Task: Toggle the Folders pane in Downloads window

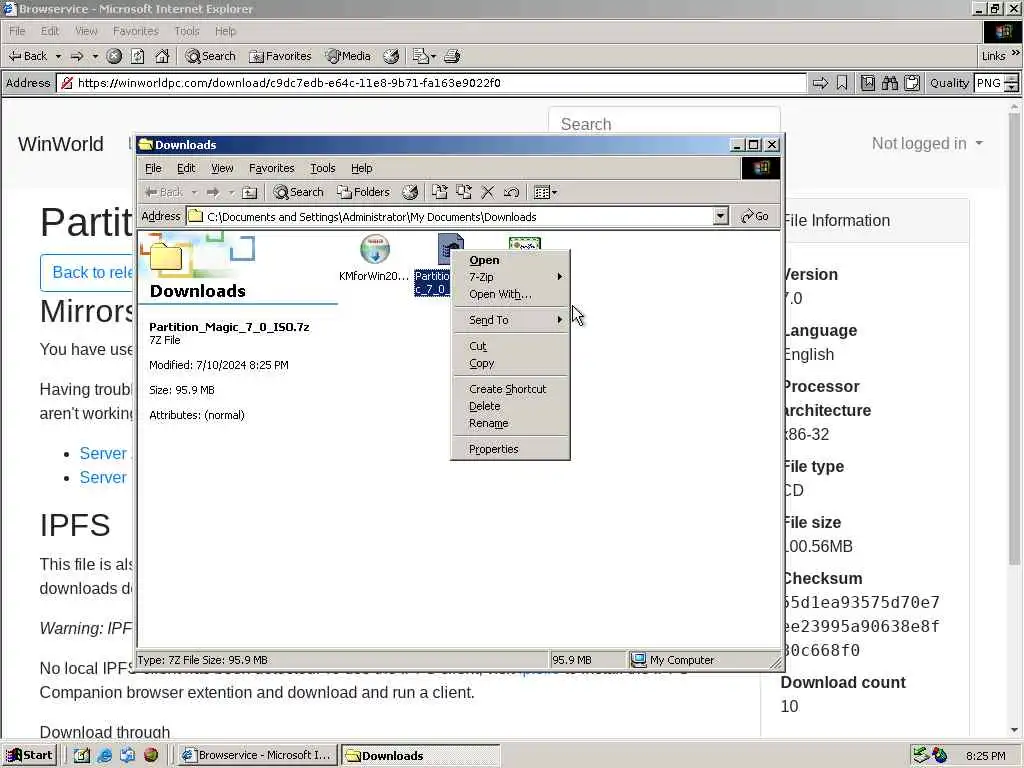Action: click(x=363, y=192)
